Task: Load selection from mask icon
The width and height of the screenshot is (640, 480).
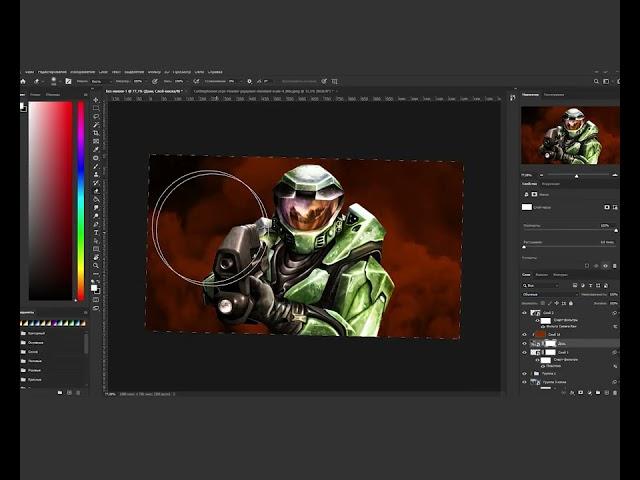Action: point(587,266)
